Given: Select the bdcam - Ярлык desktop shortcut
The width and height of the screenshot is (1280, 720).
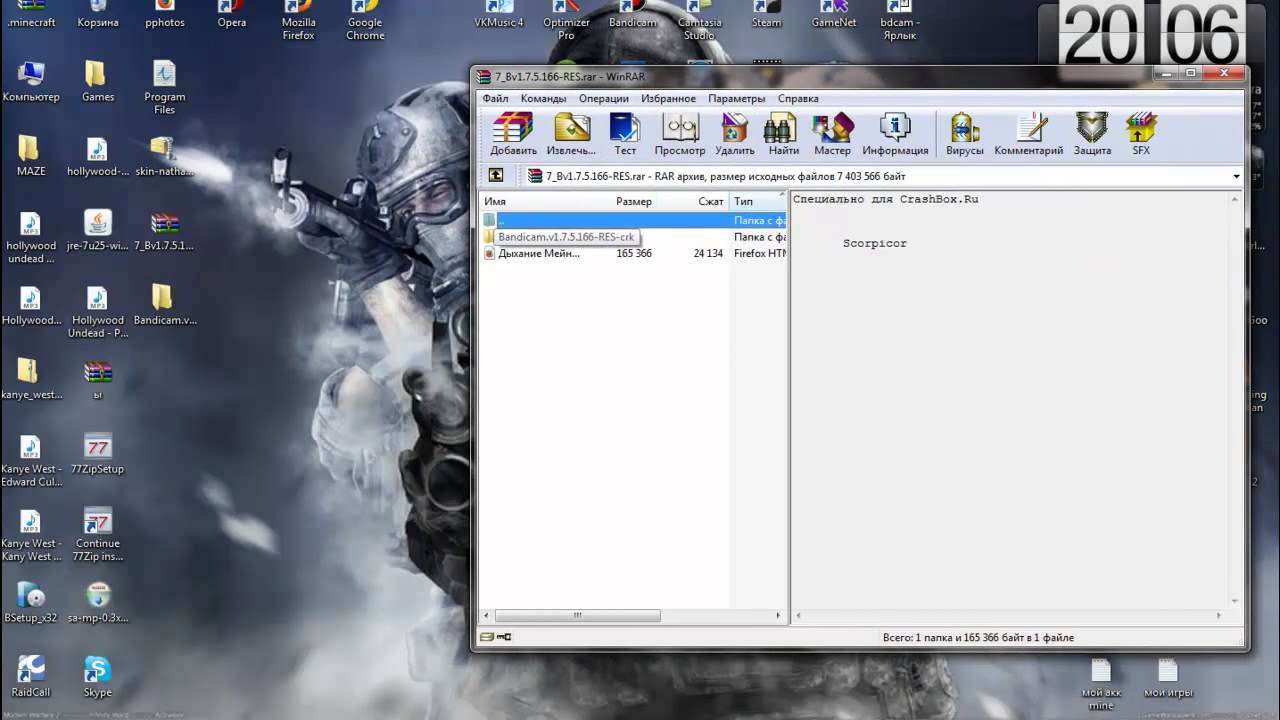Looking at the screenshot, I should (x=900, y=20).
